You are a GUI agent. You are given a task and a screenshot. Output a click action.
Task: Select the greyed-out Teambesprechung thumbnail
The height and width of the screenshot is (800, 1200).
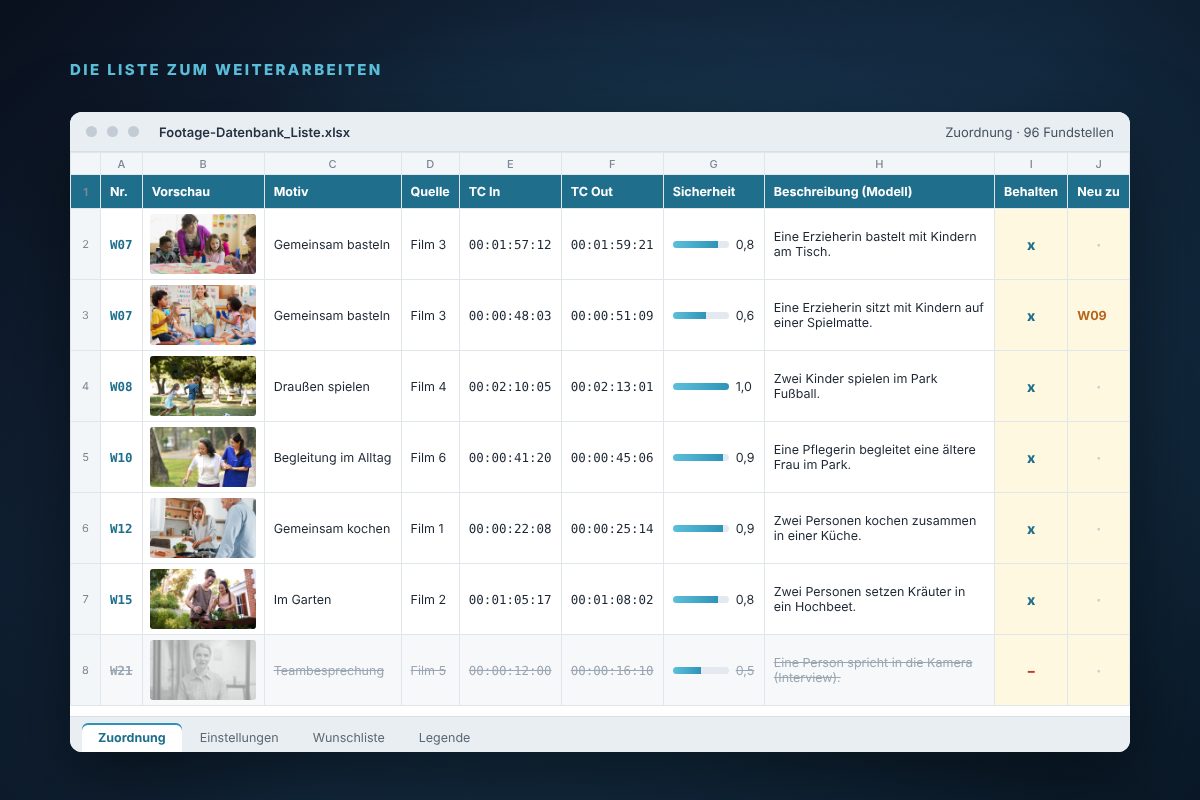[x=203, y=670]
